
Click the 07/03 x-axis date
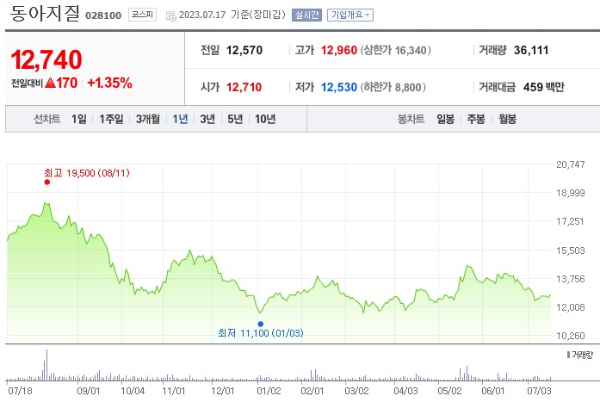click(x=539, y=391)
